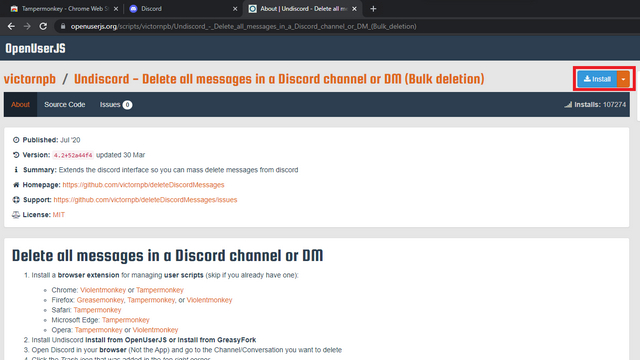The height and width of the screenshot is (360, 640).
Task: Open the Firefox Greasemonkey link
Action: pyautogui.click(x=100, y=300)
